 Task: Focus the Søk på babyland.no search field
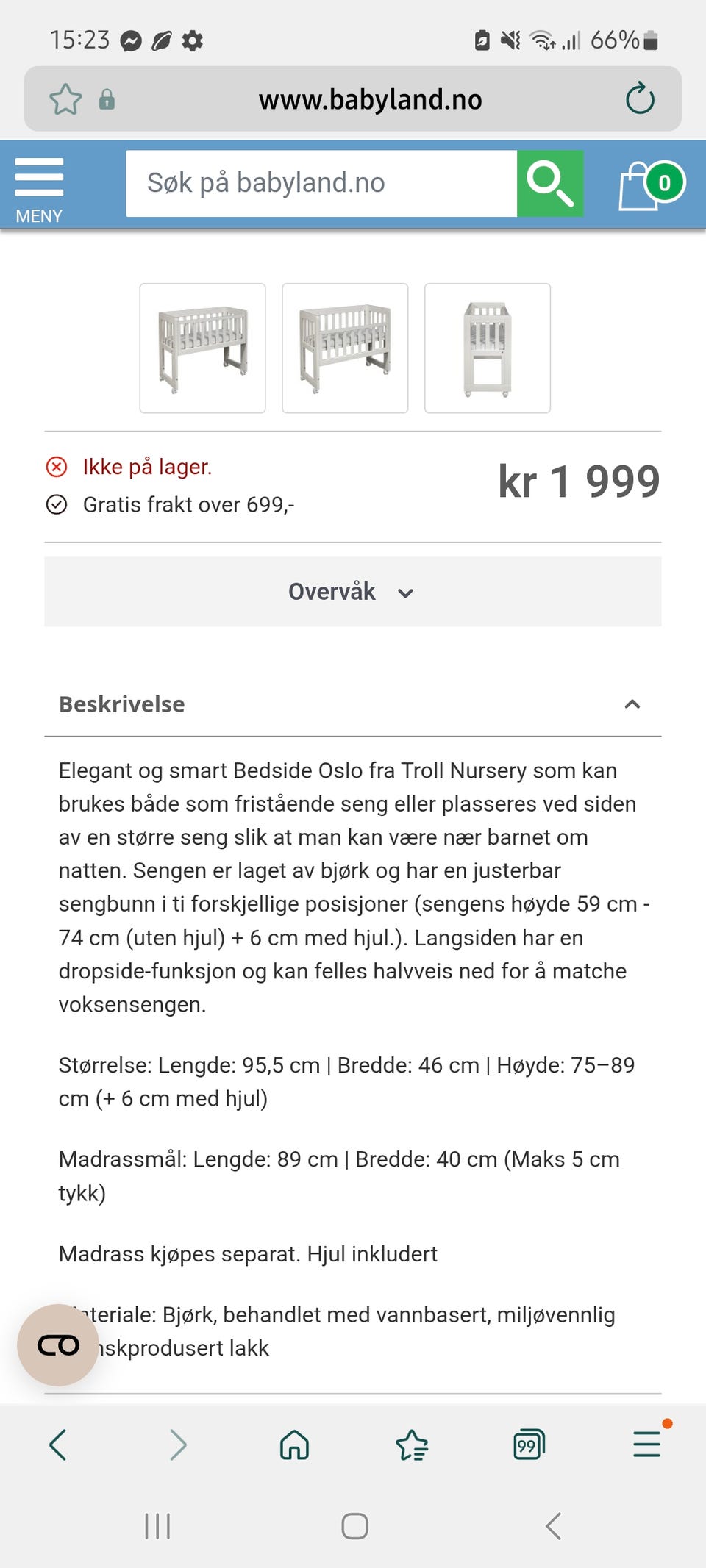pos(321,184)
